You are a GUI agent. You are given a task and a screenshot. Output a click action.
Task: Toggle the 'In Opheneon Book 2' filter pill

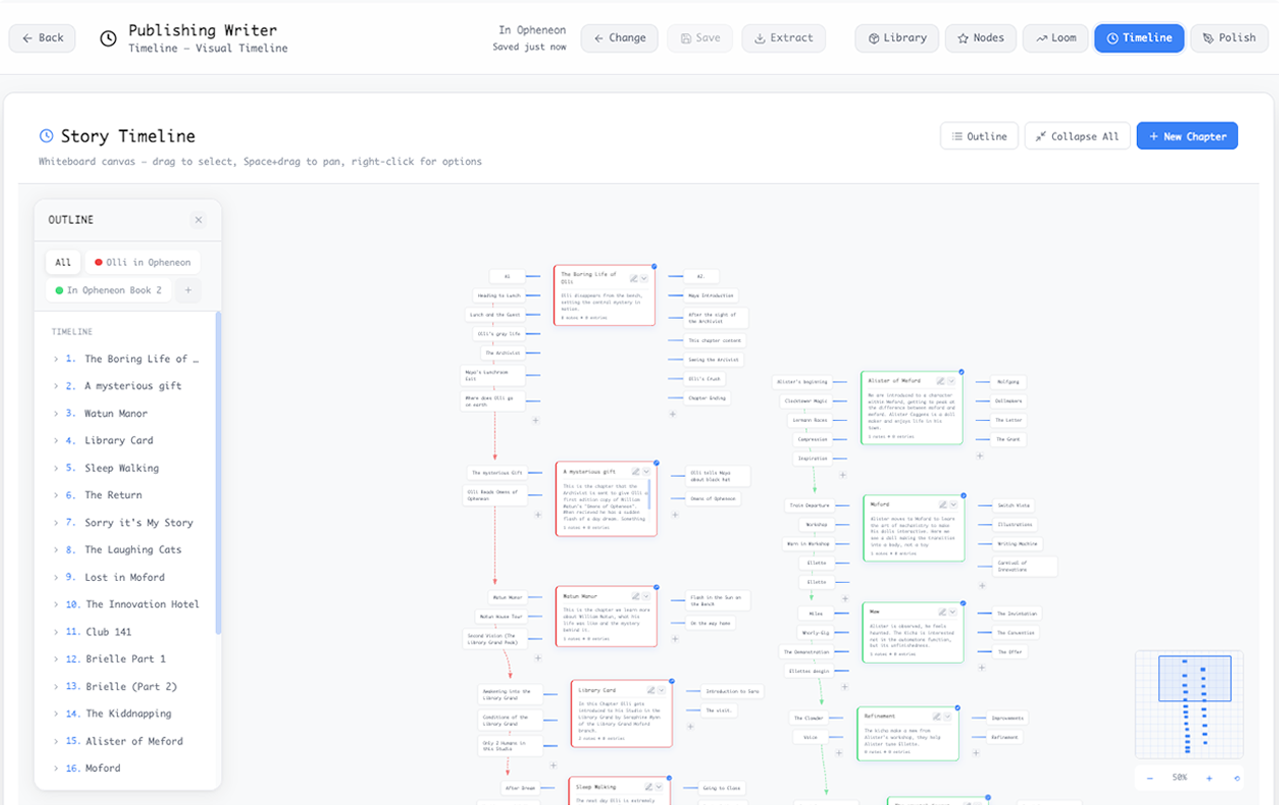click(x=108, y=289)
